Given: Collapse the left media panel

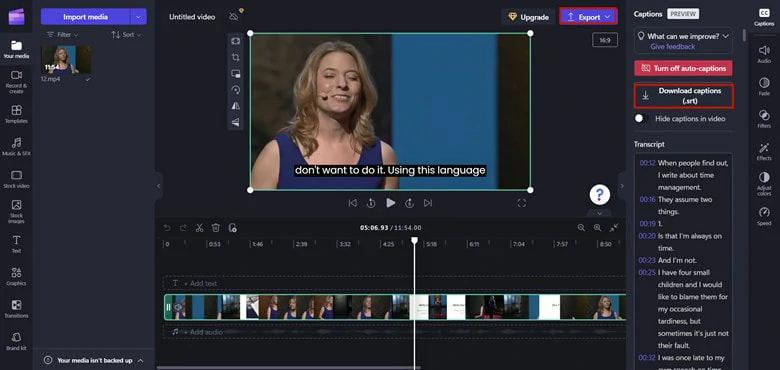Looking at the screenshot, I should coord(159,186).
